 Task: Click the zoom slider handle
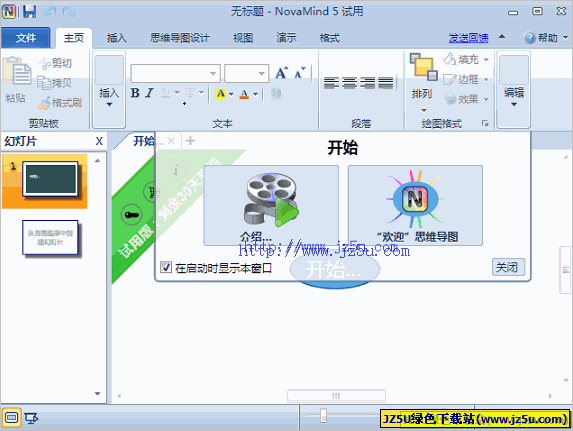point(323,415)
